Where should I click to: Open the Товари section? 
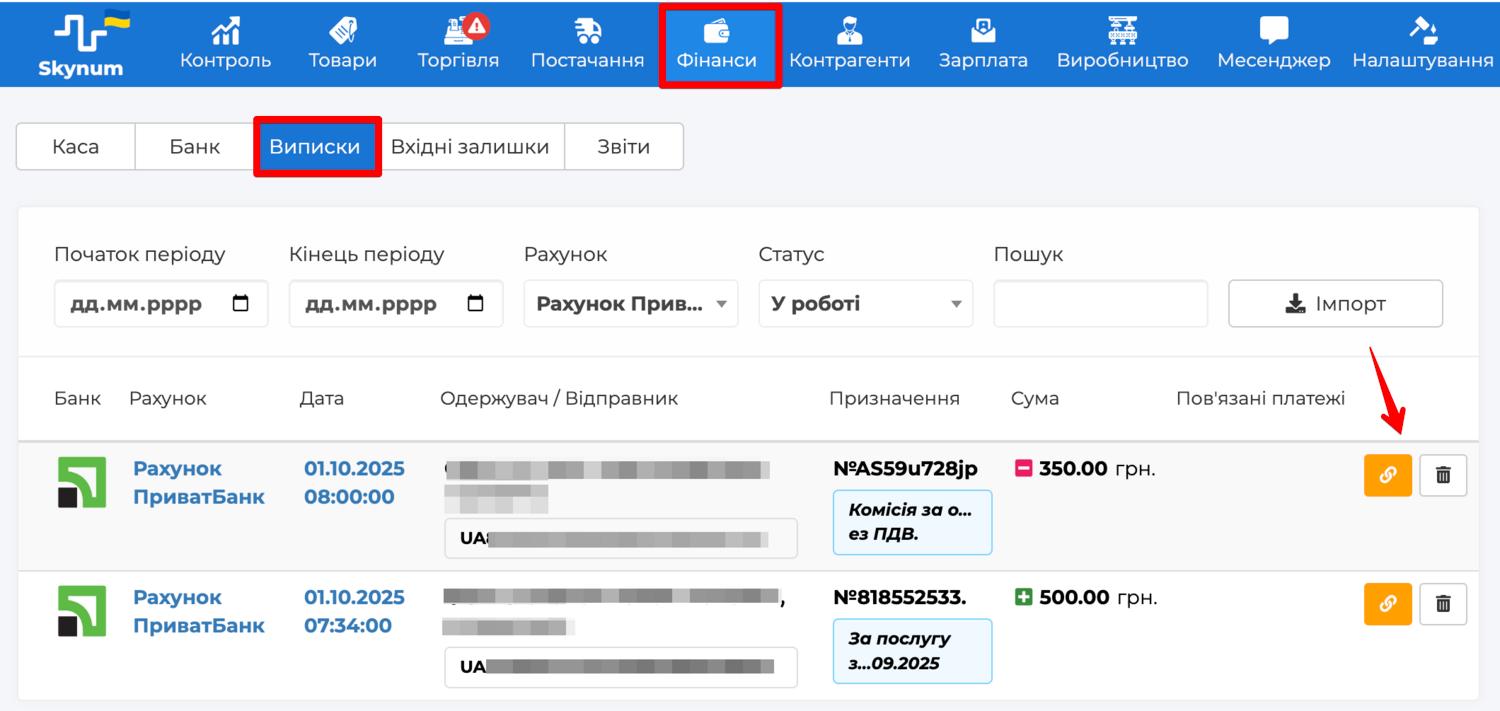pos(343,44)
